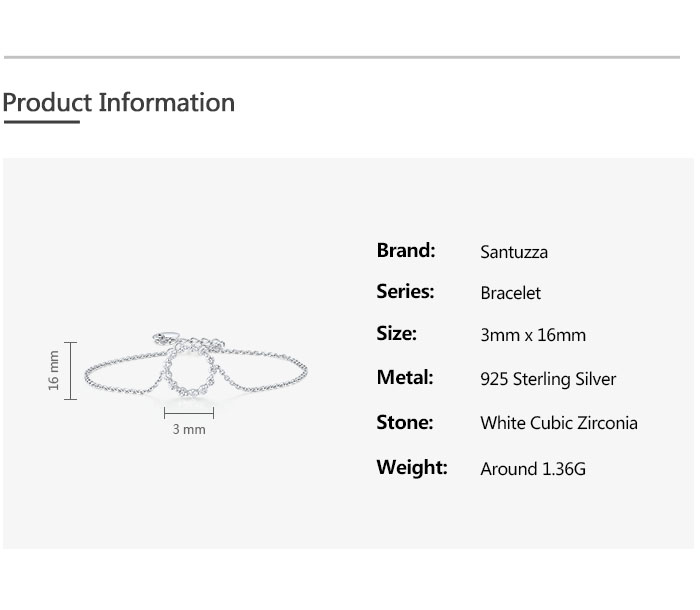
Task: Select the Brand label
Action: point(405,251)
